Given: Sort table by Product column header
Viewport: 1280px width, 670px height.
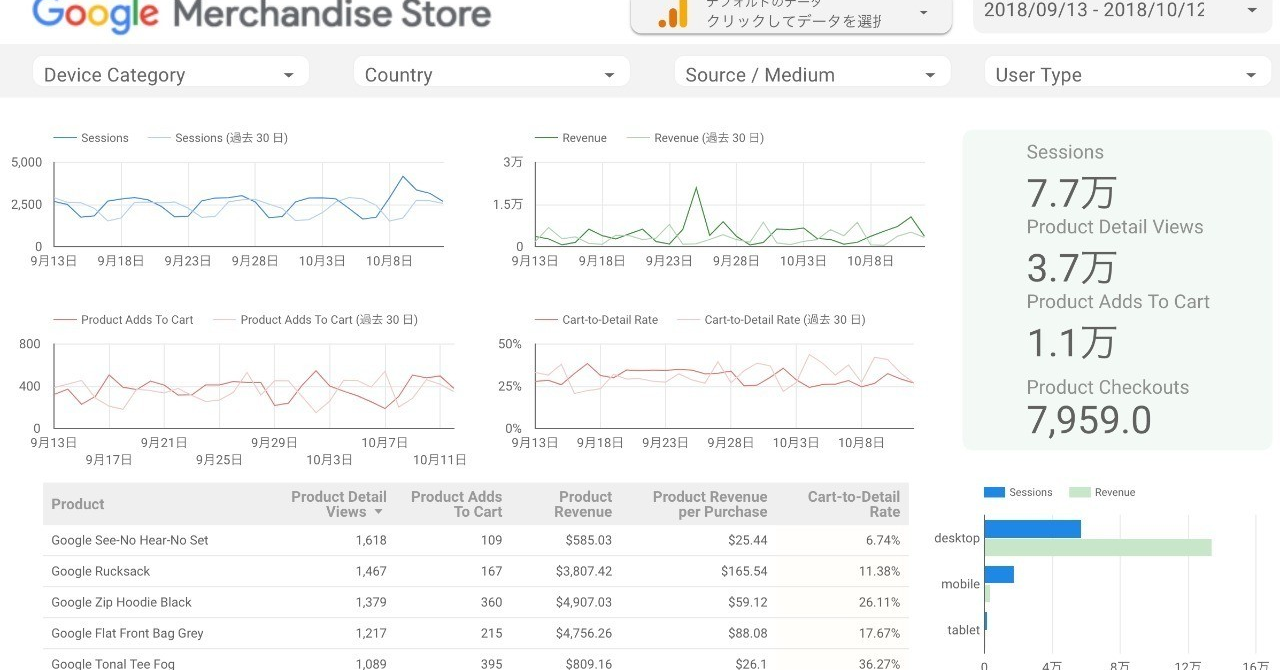Looking at the screenshot, I should pos(78,504).
